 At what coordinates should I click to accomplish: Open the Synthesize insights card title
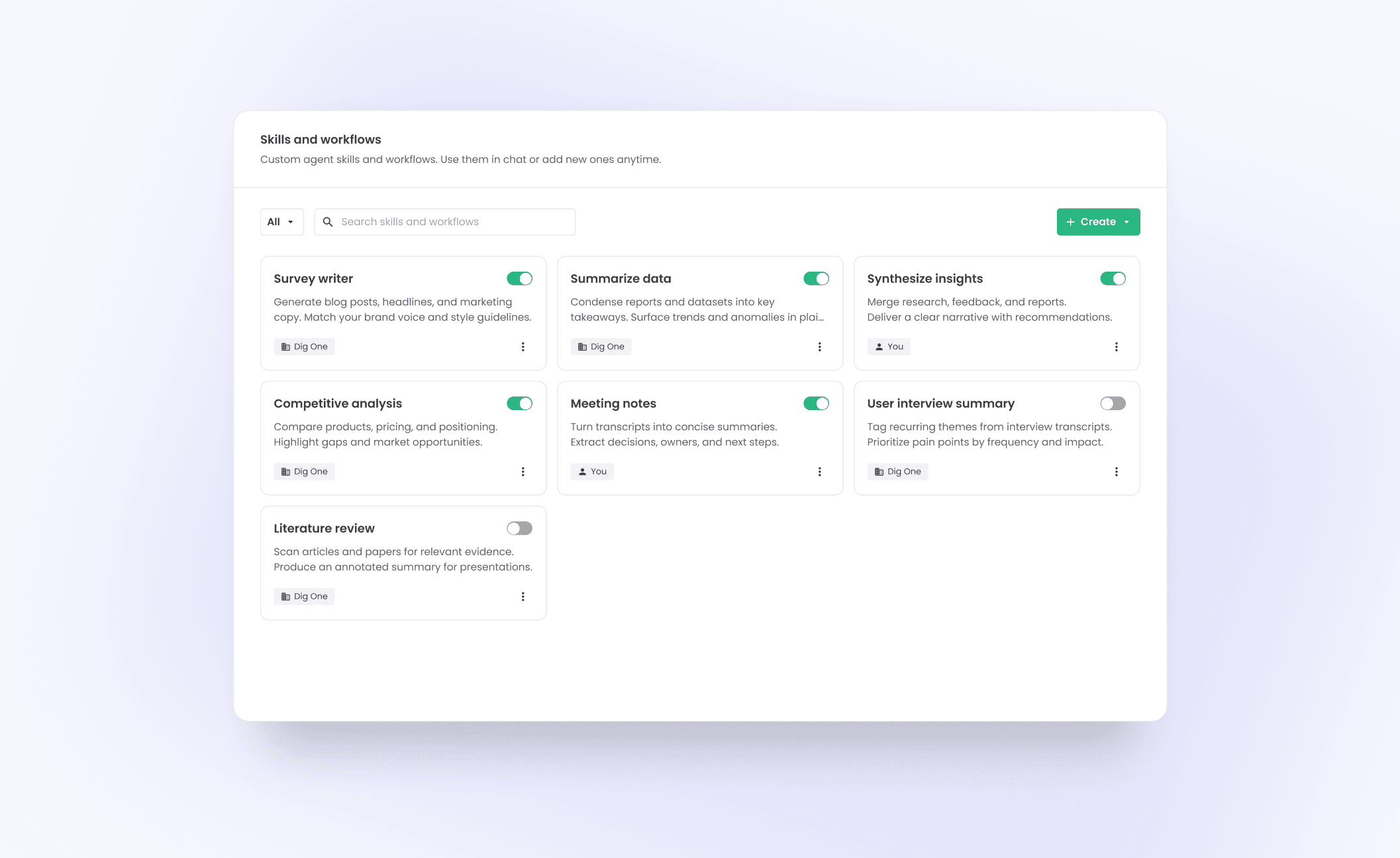pos(925,279)
